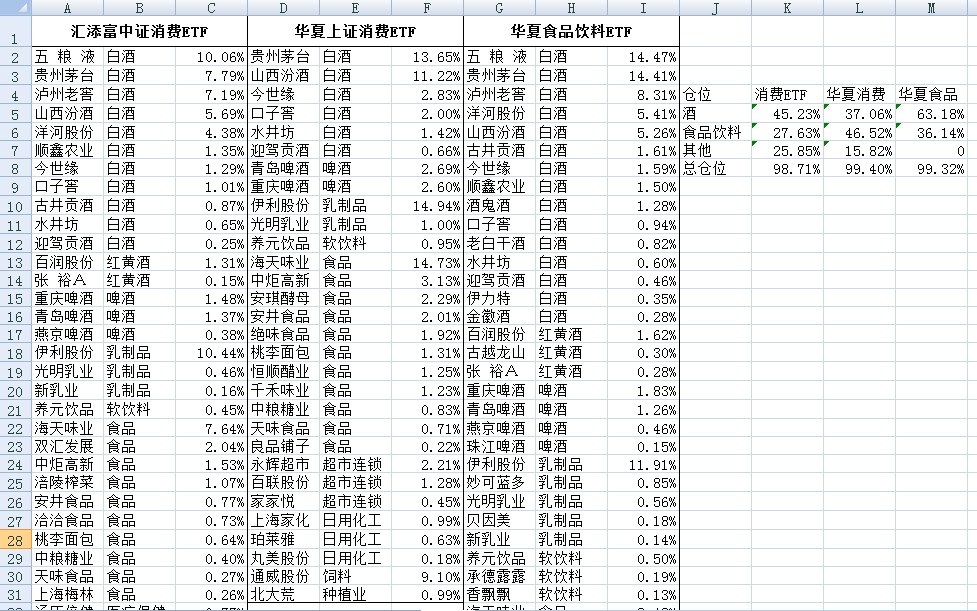Select column A header

[x=67, y=7]
